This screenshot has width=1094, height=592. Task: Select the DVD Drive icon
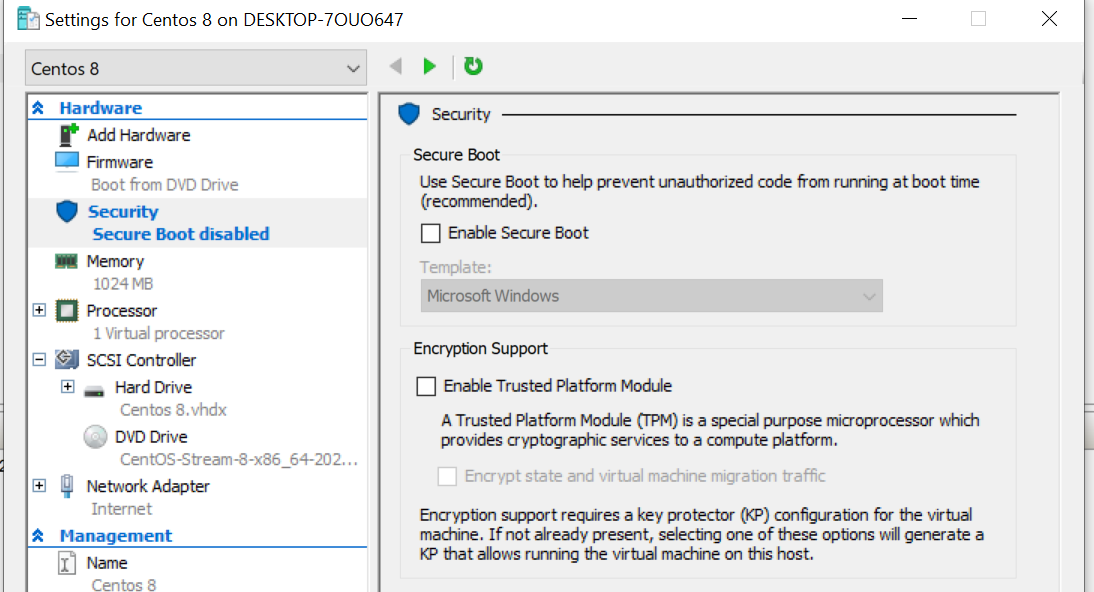pyautogui.click(x=94, y=436)
